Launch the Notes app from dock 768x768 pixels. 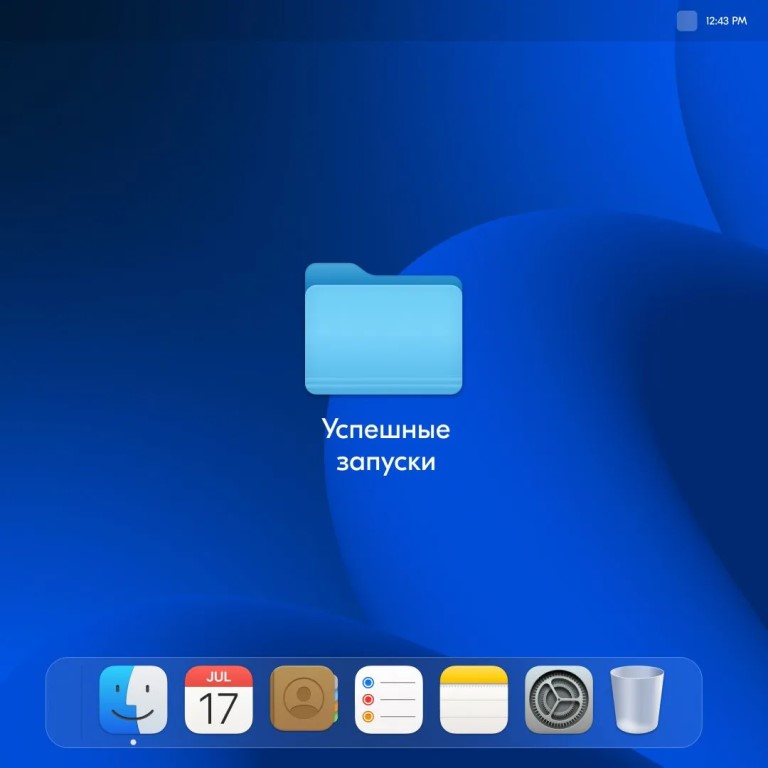[474, 699]
